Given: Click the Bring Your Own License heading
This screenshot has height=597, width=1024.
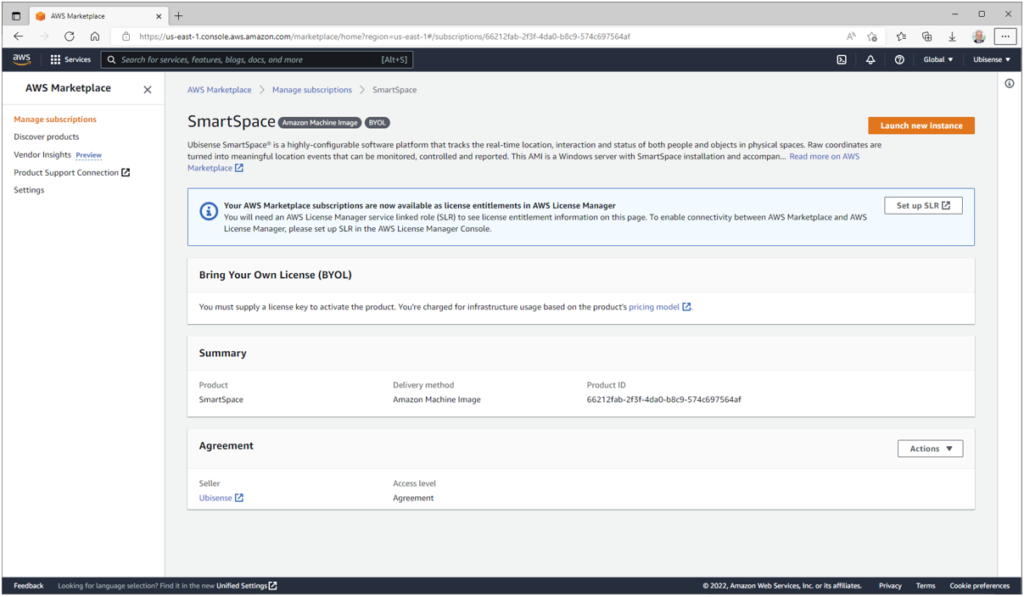Looking at the screenshot, I should coord(276,275).
